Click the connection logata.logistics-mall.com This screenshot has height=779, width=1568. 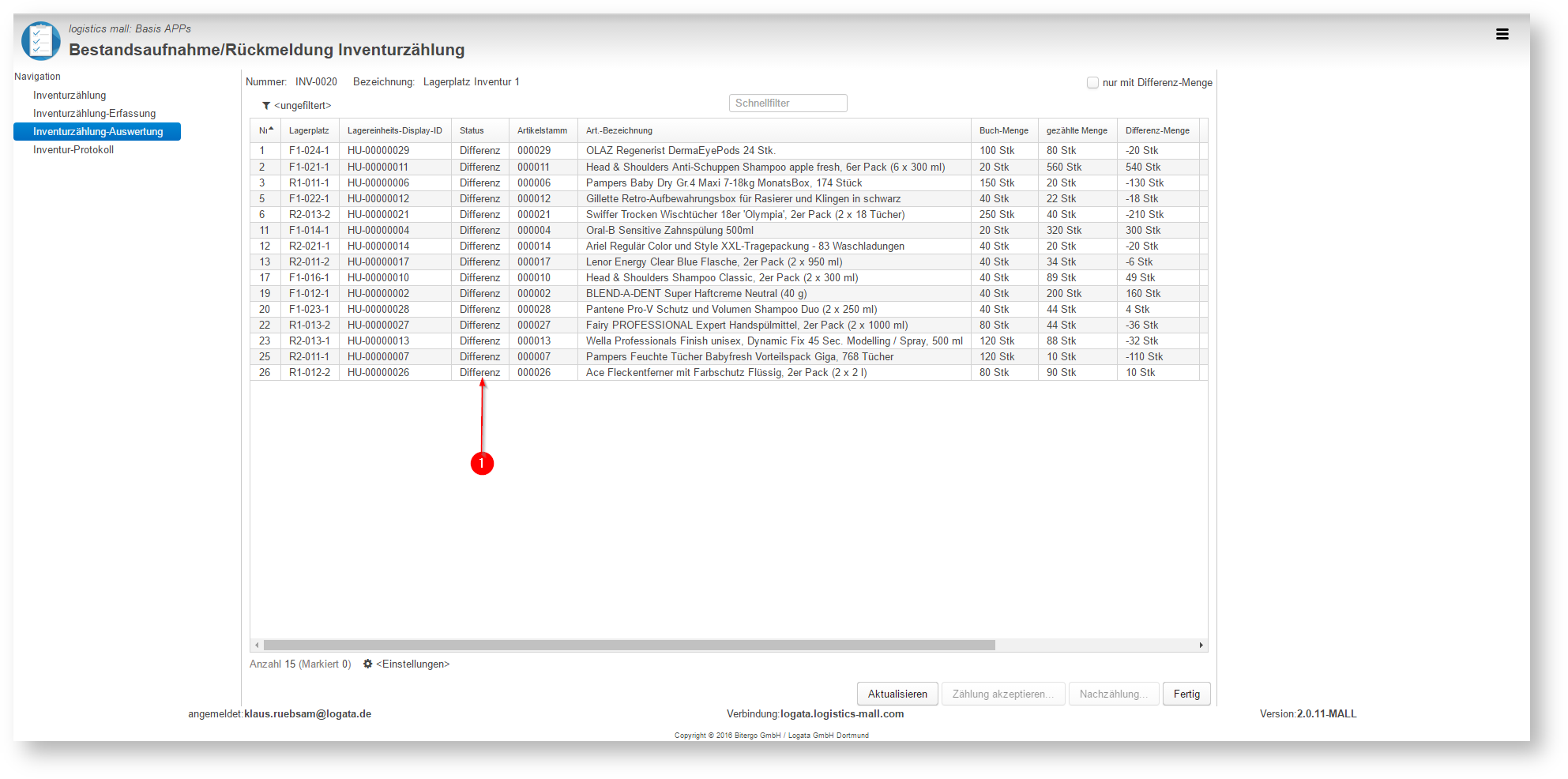point(842,714)
